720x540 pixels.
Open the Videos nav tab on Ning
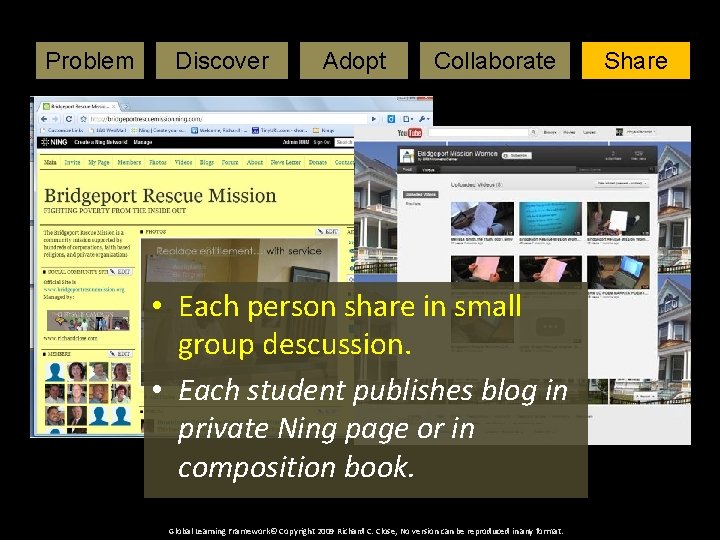point(183,163)
